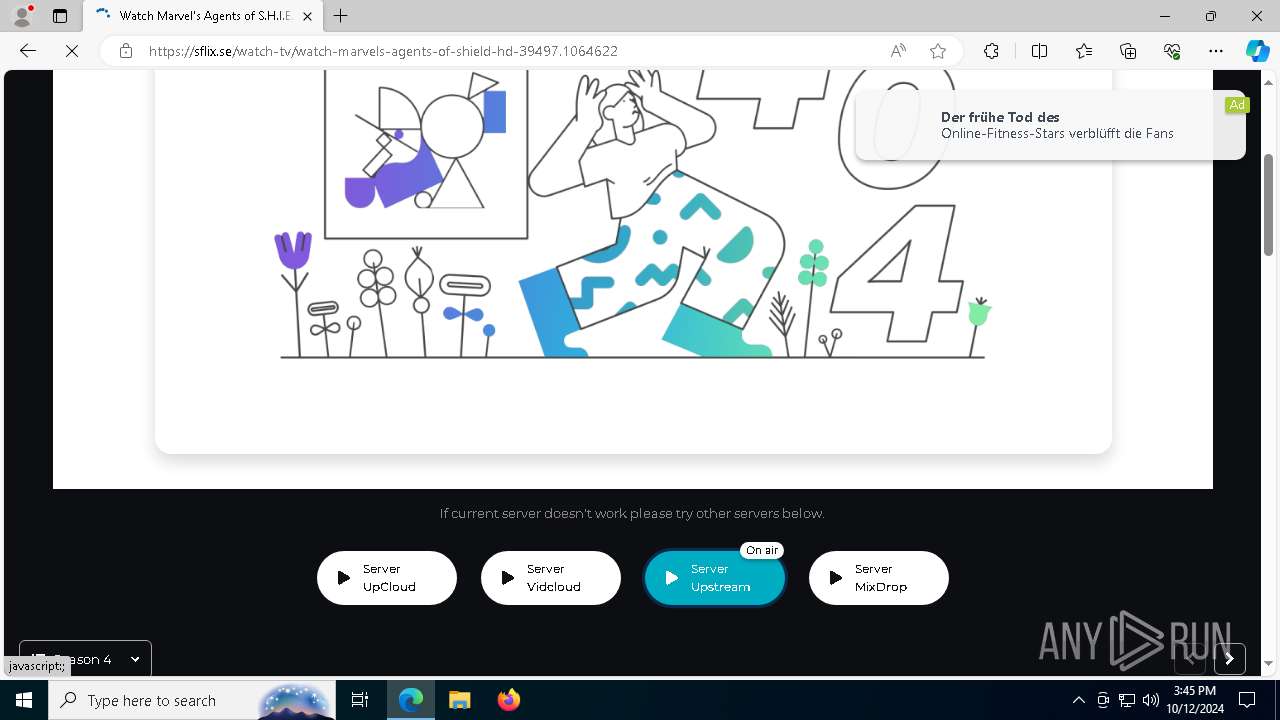Show hidden system tray icons
This screenshot has height=720, width=1280.
coord(1078,700)
